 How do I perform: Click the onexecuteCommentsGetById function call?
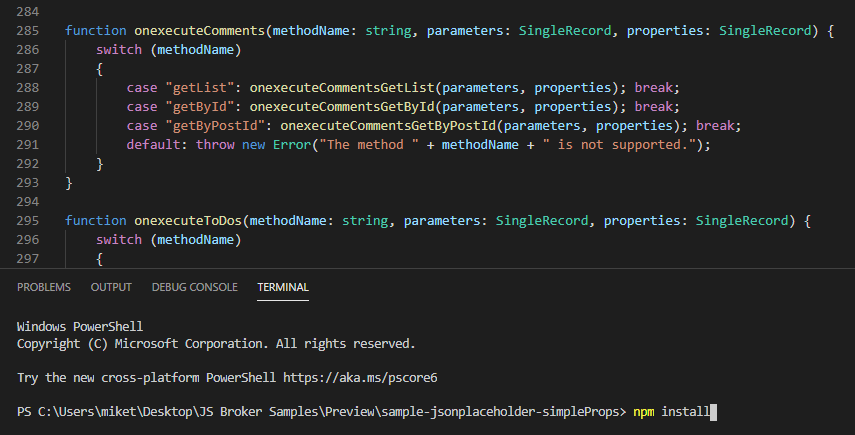(x=342, y=107)
